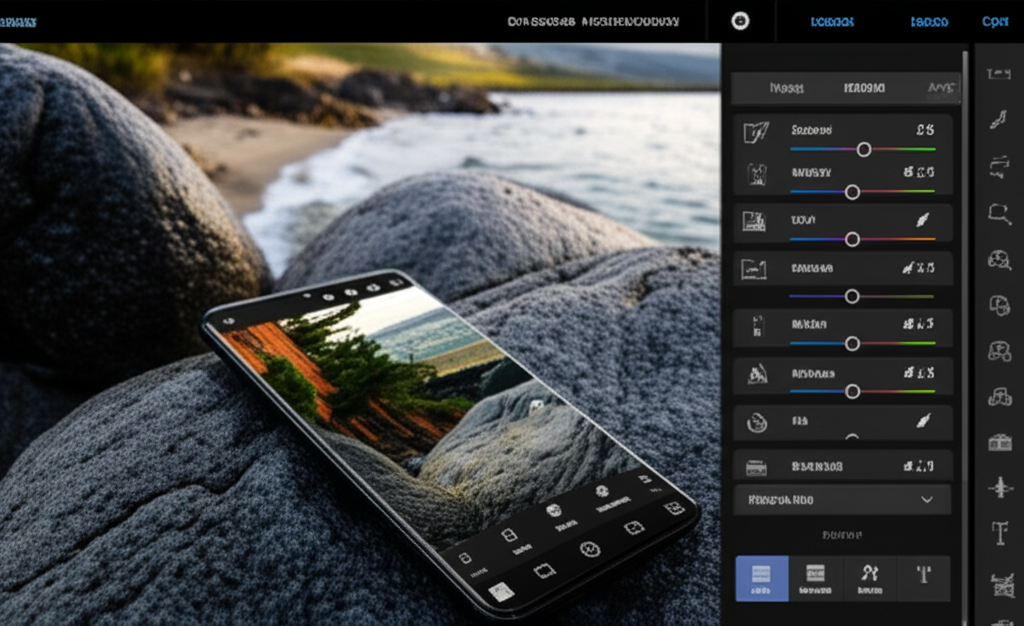
Task: Click the middle blue link in the top bar
Action: pos(929,22)
